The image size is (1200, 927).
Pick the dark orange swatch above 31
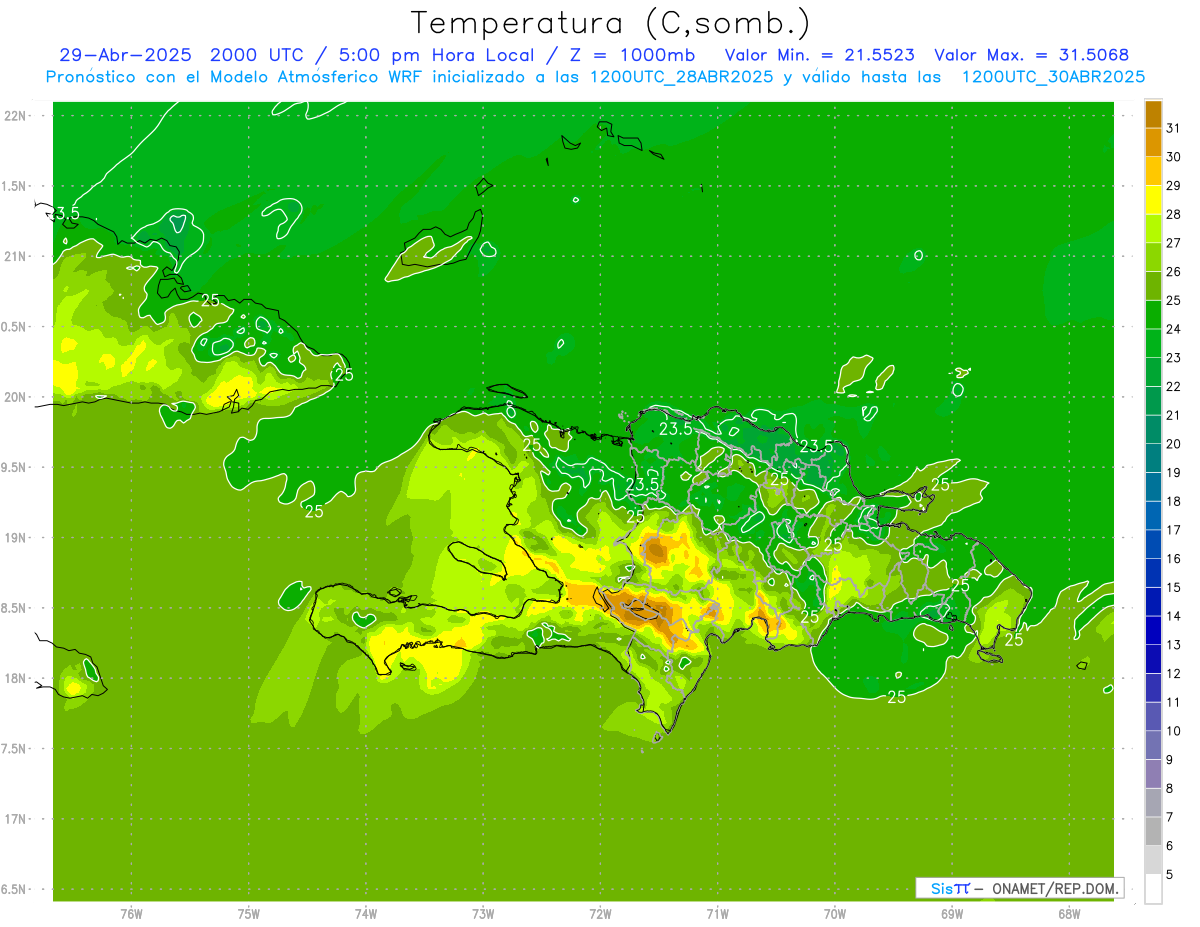[1154, 115]
